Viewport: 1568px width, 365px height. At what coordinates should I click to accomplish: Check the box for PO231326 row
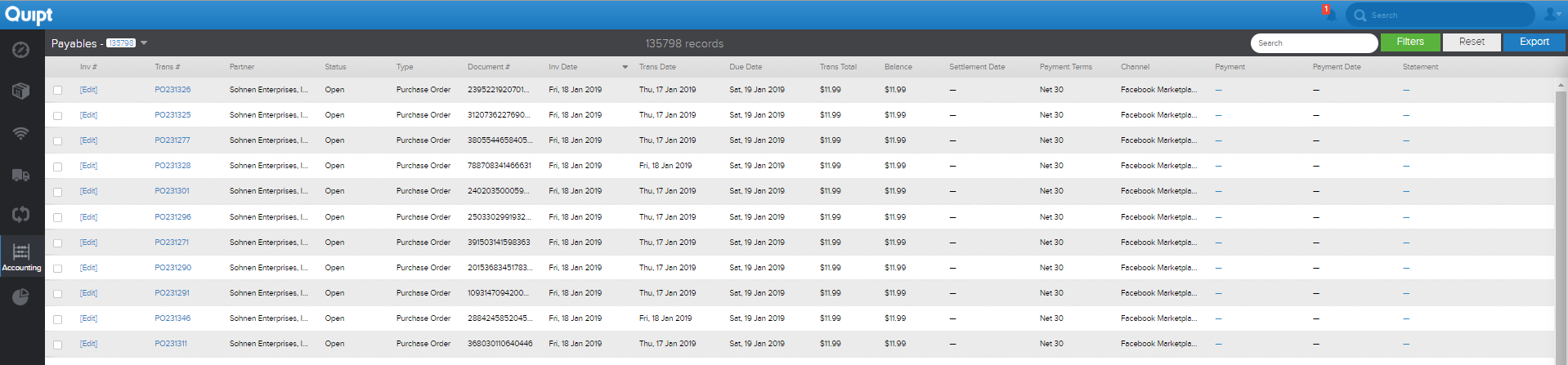click(57, 90)
